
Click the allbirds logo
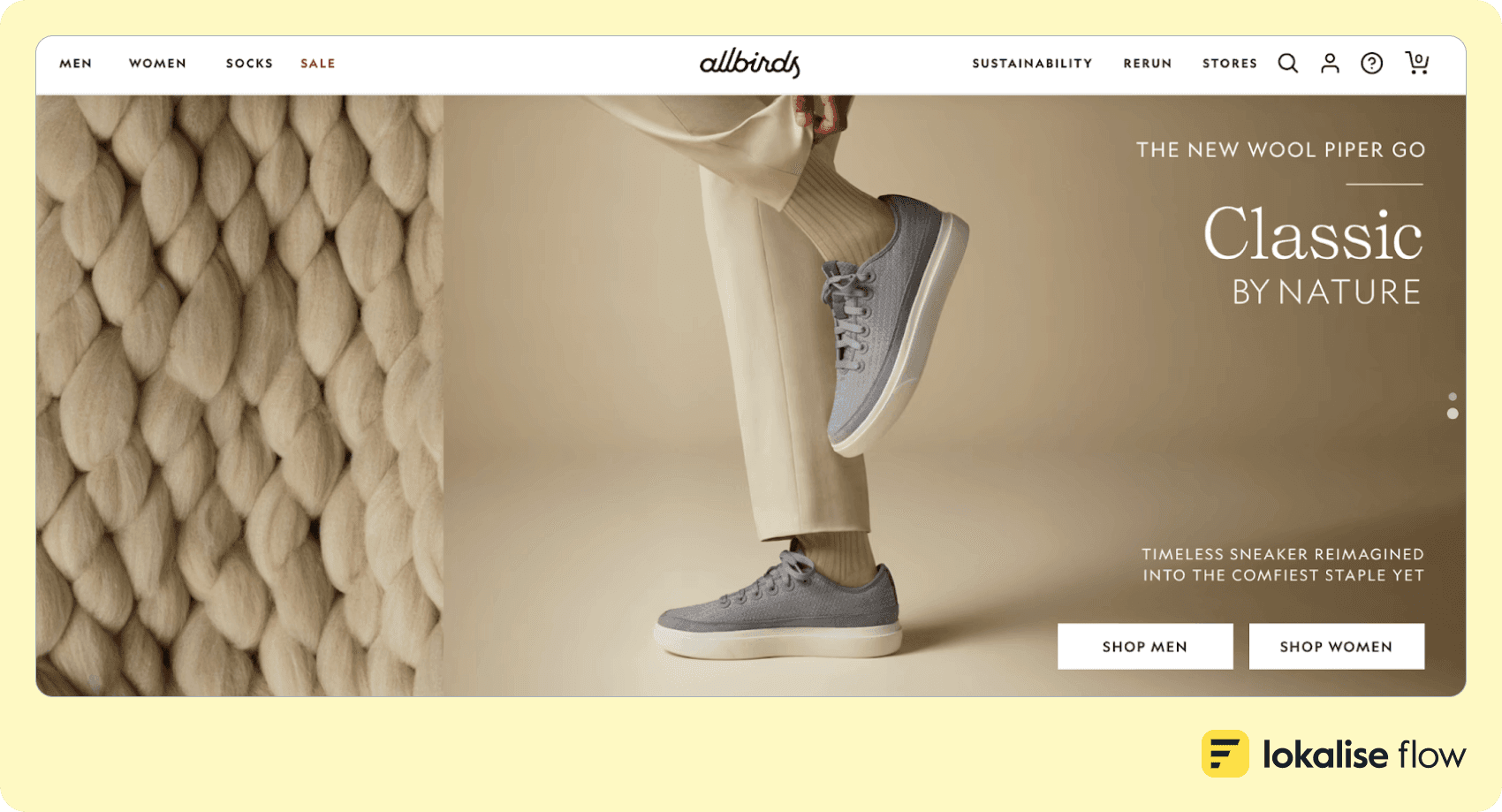[750, 64]
